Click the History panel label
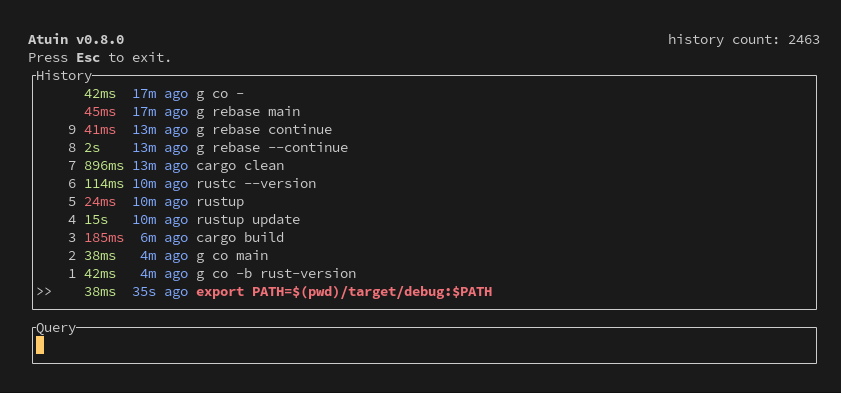 pyautogui.click(x=64, y=76)
